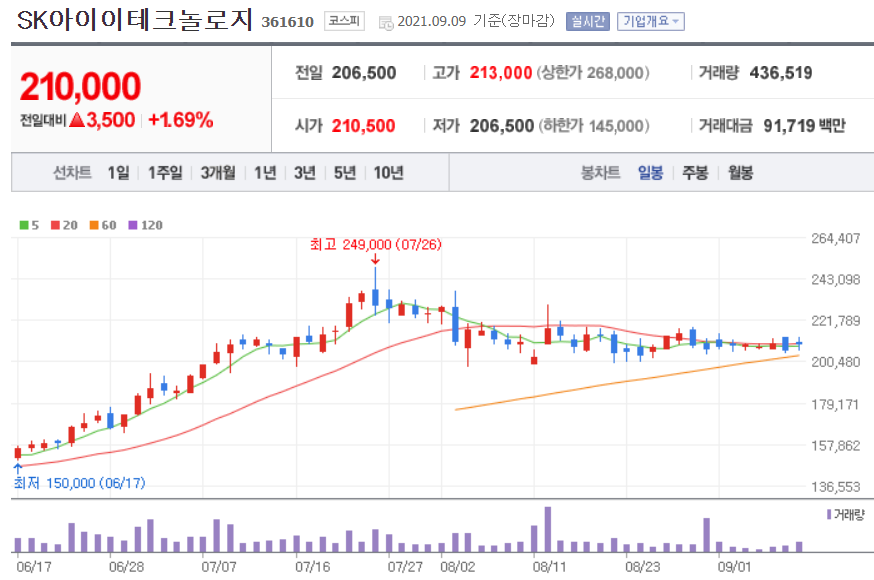Click the current price 210,000

pos(80,86)
